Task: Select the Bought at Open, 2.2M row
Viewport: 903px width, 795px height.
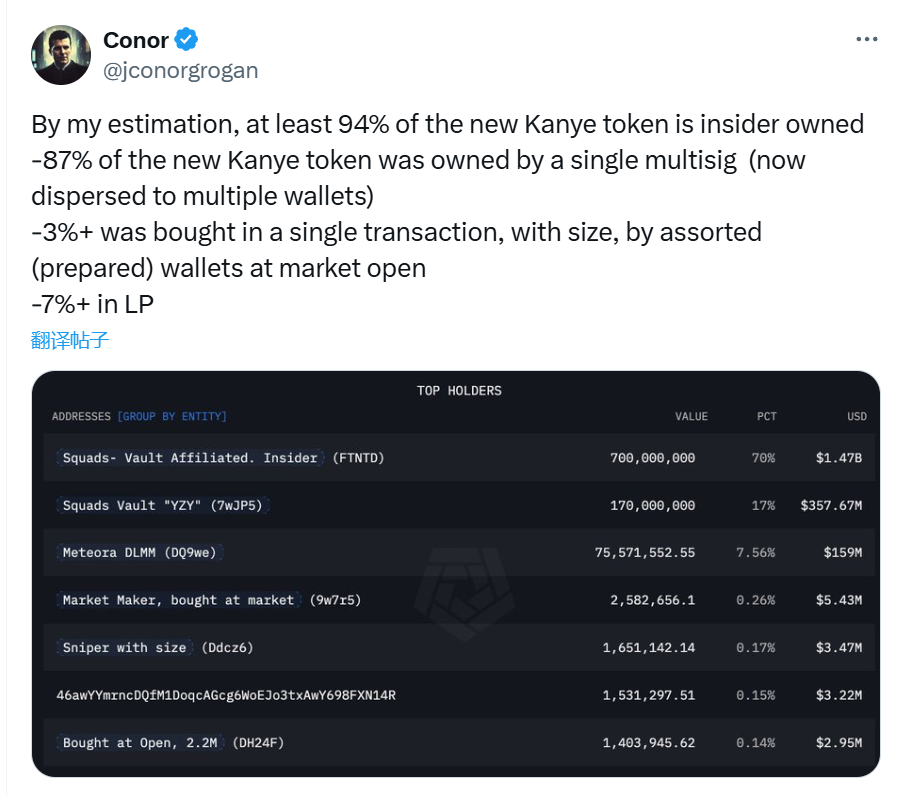Action: [x=141, y=743]
